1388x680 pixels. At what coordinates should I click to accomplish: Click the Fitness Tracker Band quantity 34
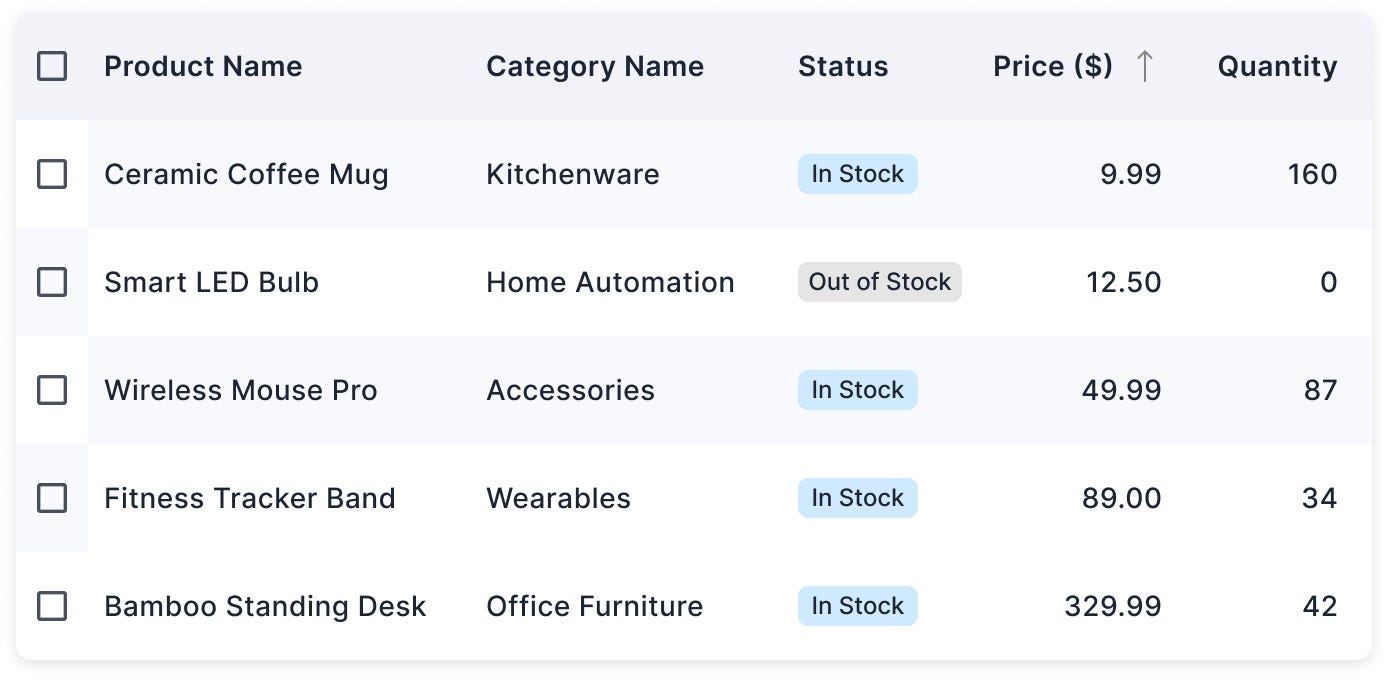pos(1320,498)
